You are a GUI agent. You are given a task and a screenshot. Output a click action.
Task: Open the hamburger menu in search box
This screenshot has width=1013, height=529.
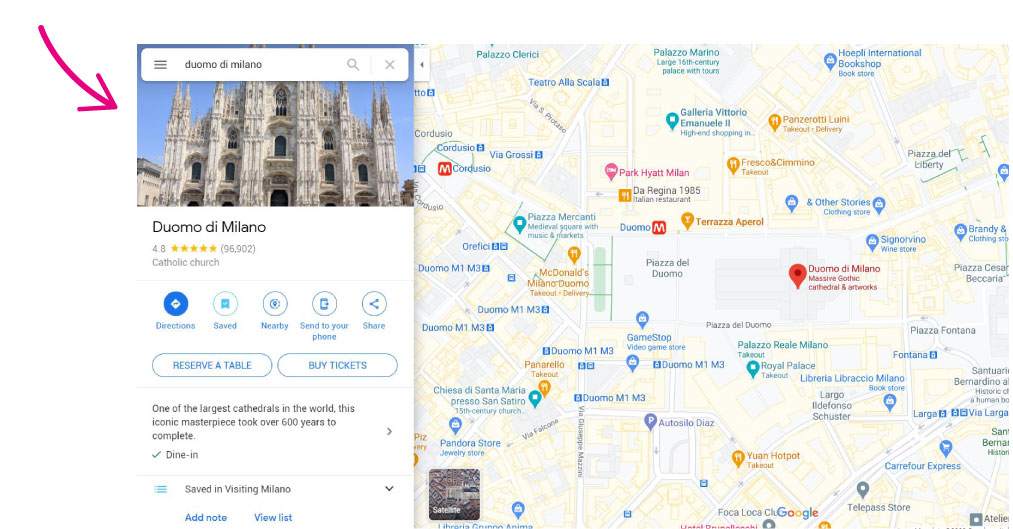(x=160, y=65)
